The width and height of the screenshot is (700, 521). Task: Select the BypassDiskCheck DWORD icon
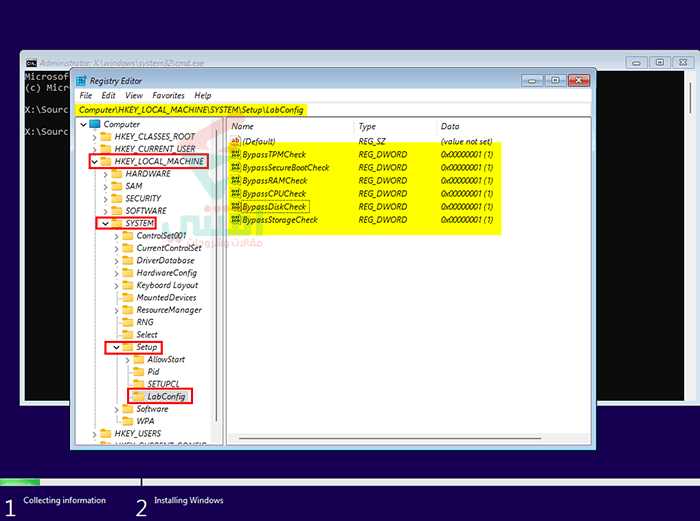[236, 206]
